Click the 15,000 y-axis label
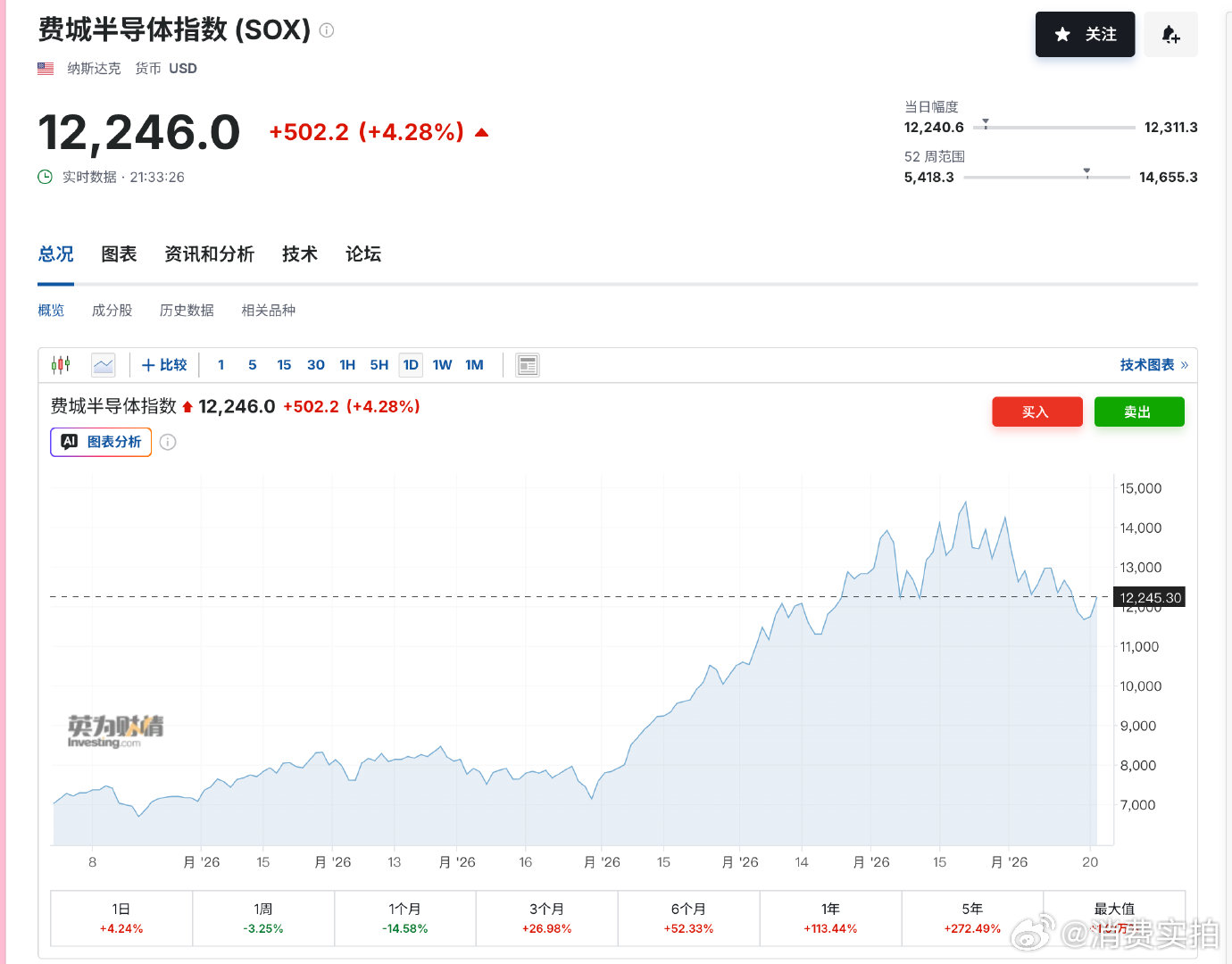 point(1141,488)
